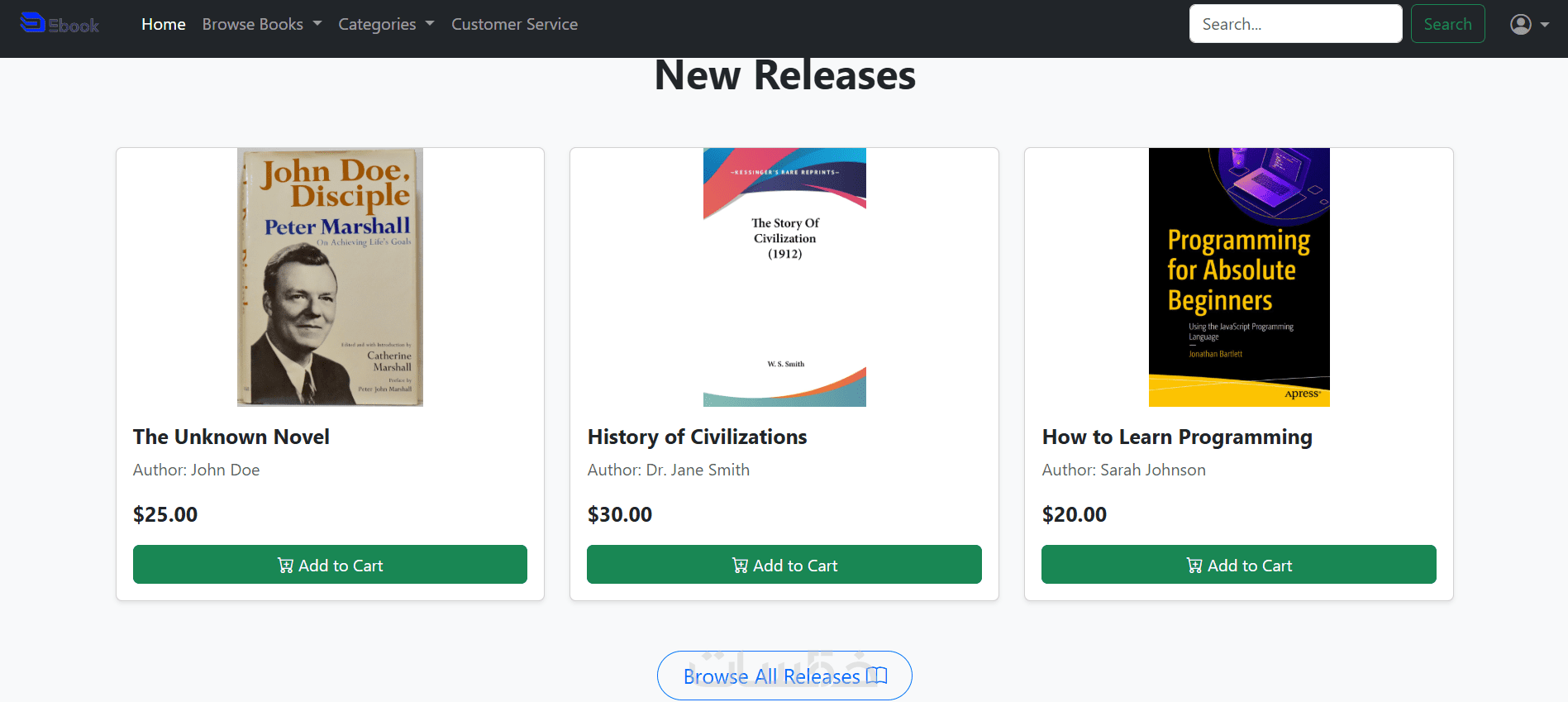This screenshot has width=1568, height=702.
Task: Click the open book icon in Browse All Releases
Action: click(877, 676)
